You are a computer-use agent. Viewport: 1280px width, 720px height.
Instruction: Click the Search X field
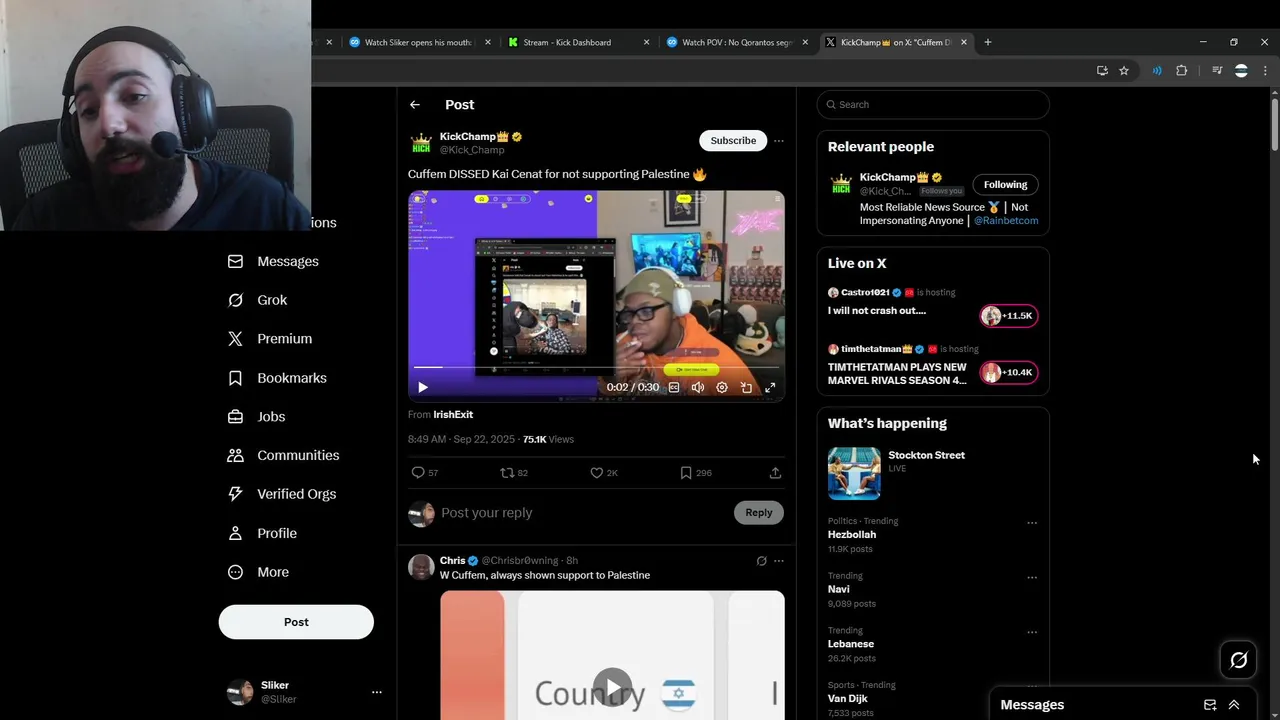[x=933, y=104]
